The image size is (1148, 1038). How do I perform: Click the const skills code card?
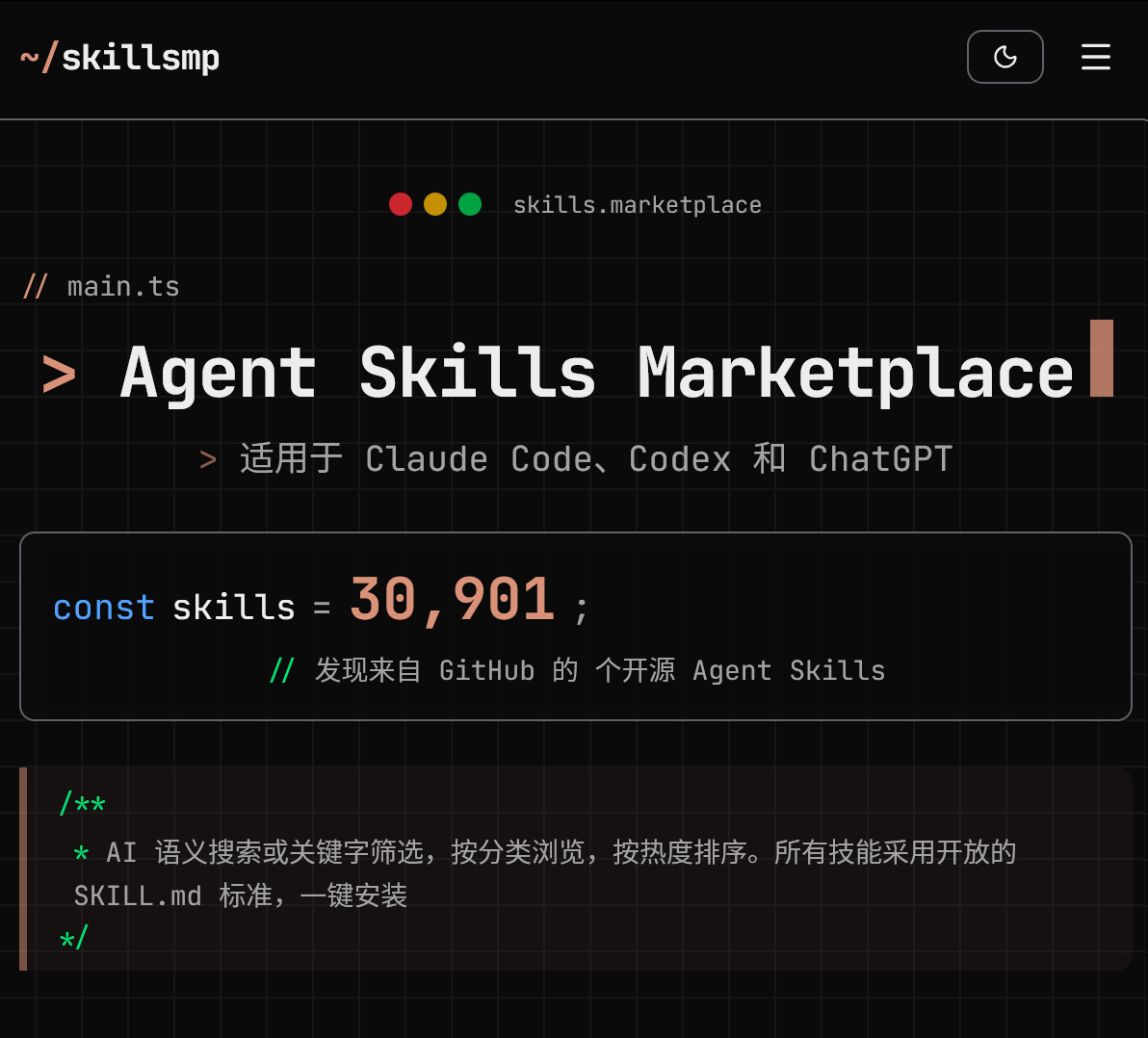tap(574, 626)
